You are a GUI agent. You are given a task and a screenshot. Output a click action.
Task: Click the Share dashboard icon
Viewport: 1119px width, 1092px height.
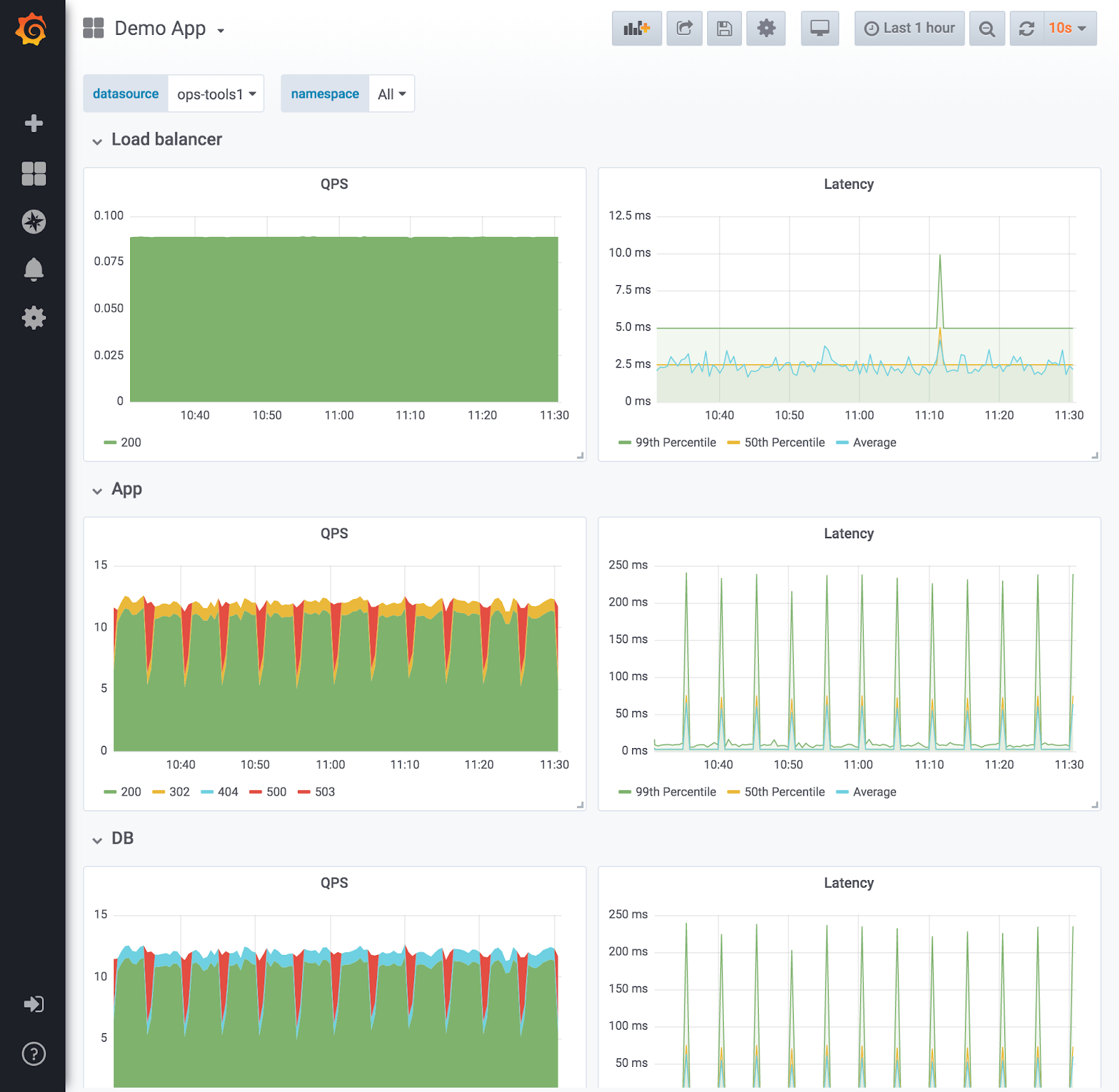tap(684, 29)
